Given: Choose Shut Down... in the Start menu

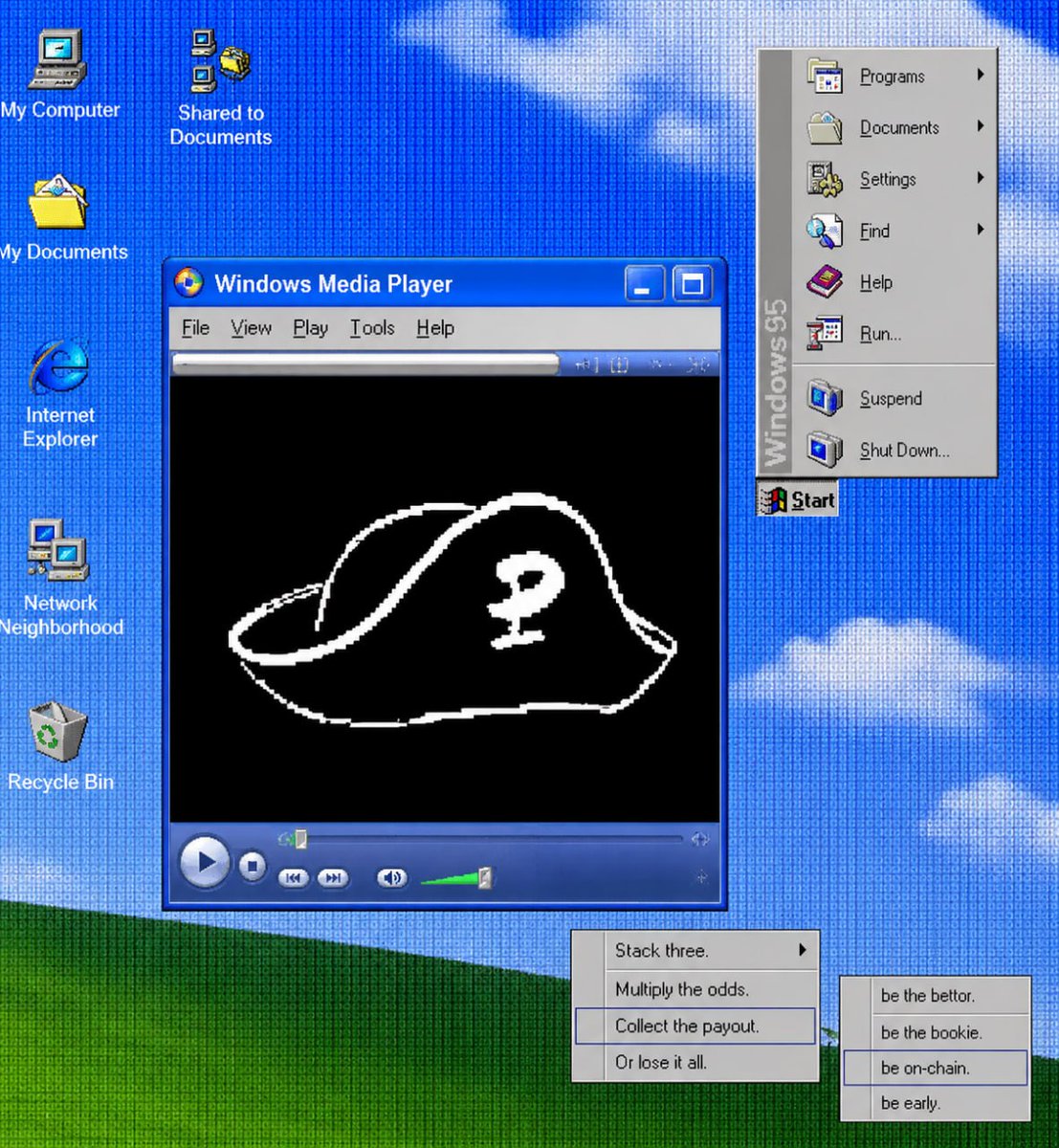Looking at the screenshot, I should tap(894, 451).
